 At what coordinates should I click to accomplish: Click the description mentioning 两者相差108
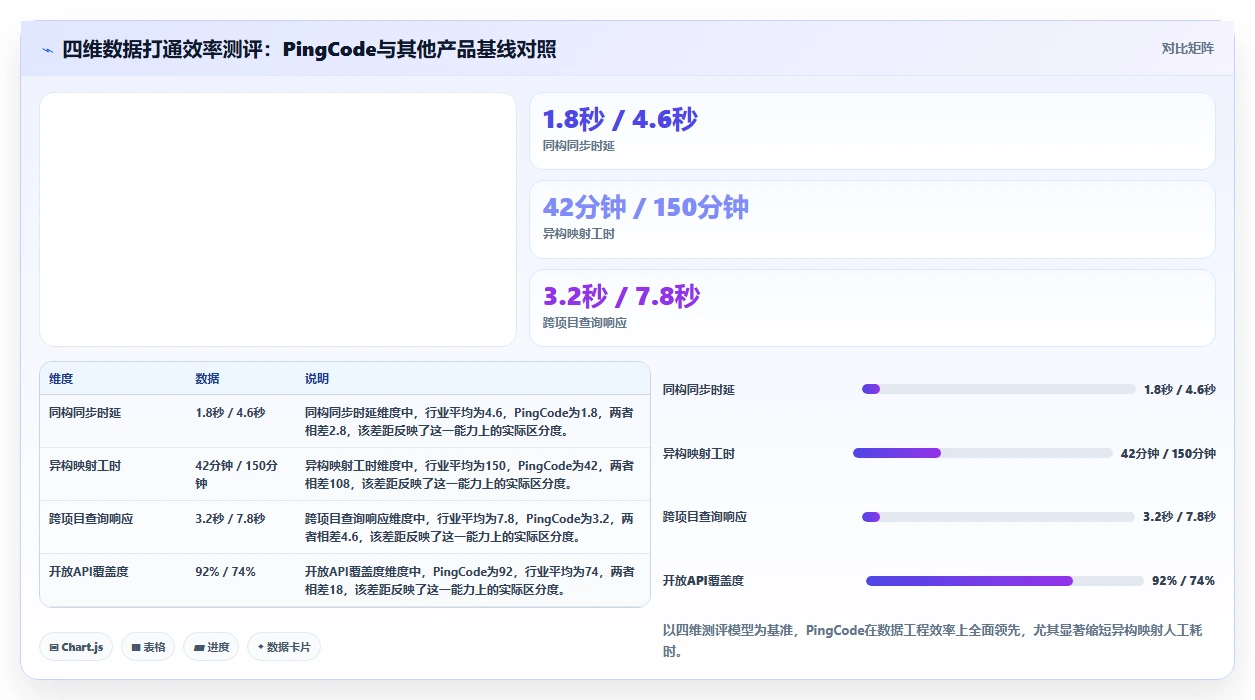pos(469,474)
